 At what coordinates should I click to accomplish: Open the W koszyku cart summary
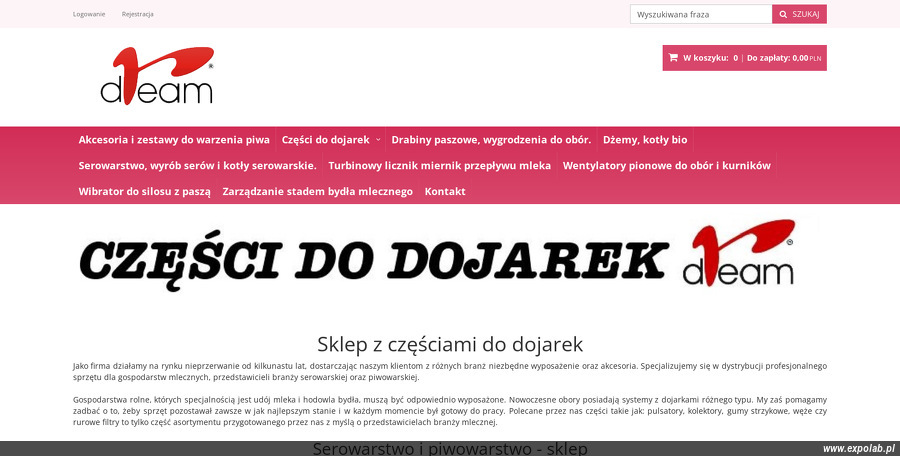click(744, 58)
